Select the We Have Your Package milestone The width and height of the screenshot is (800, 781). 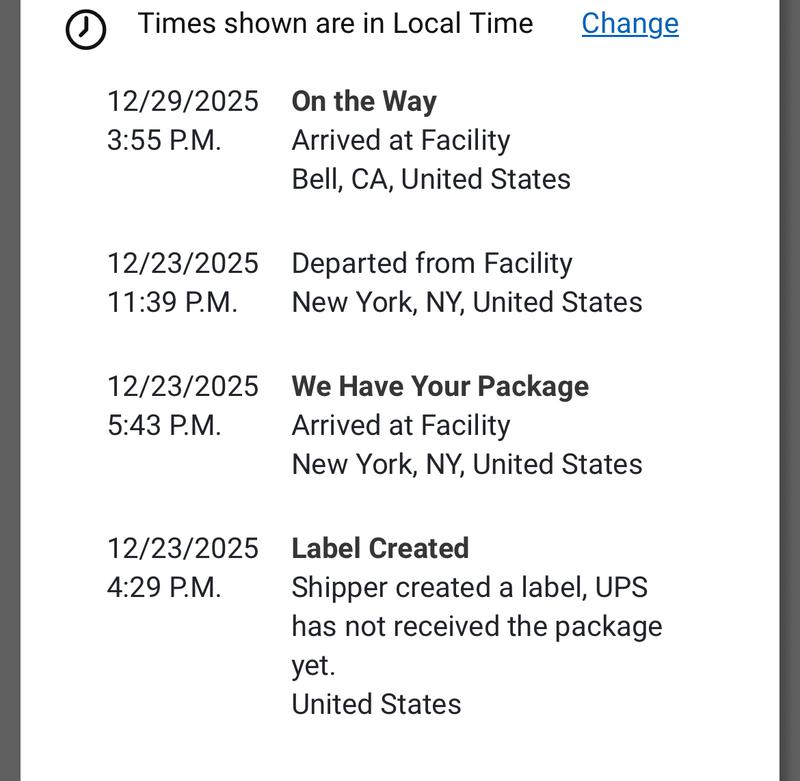pyautogui.click(x=441, y=386)
